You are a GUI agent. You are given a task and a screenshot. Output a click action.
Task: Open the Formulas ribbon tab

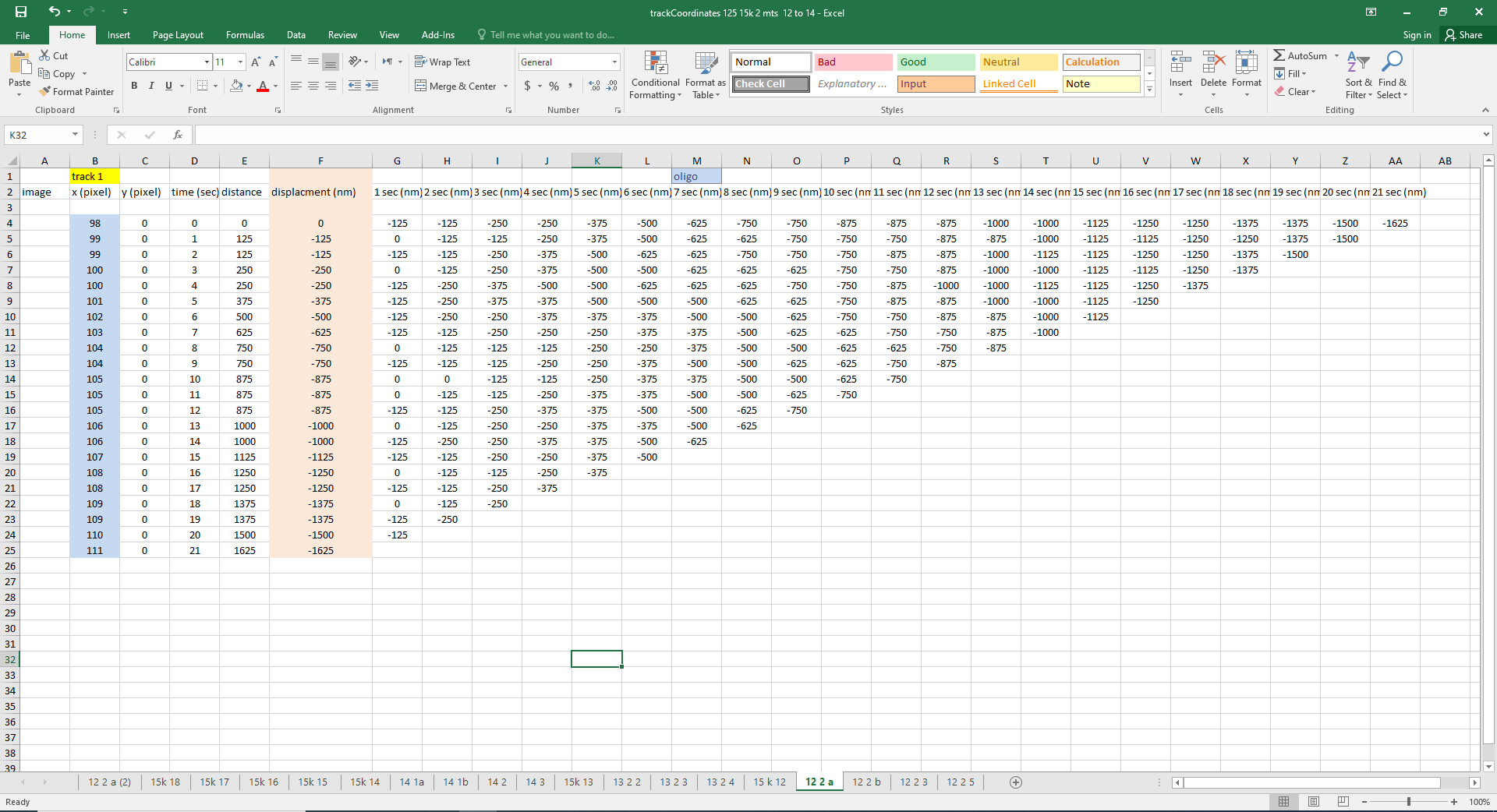point(245,35)
